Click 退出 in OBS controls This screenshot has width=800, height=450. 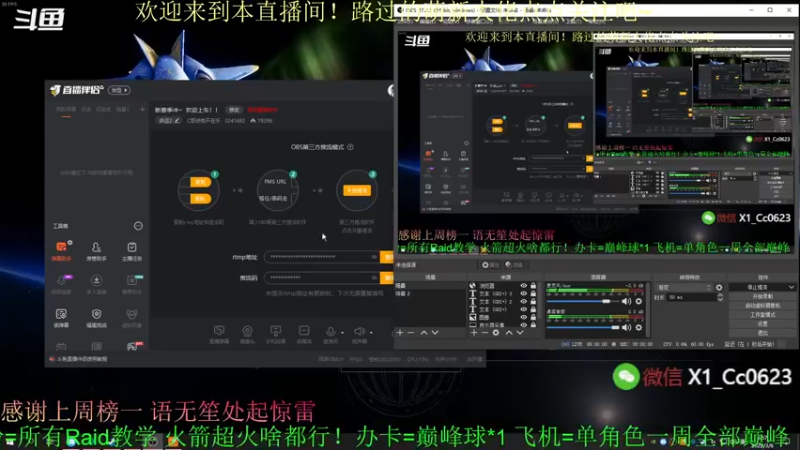(762, 333)
